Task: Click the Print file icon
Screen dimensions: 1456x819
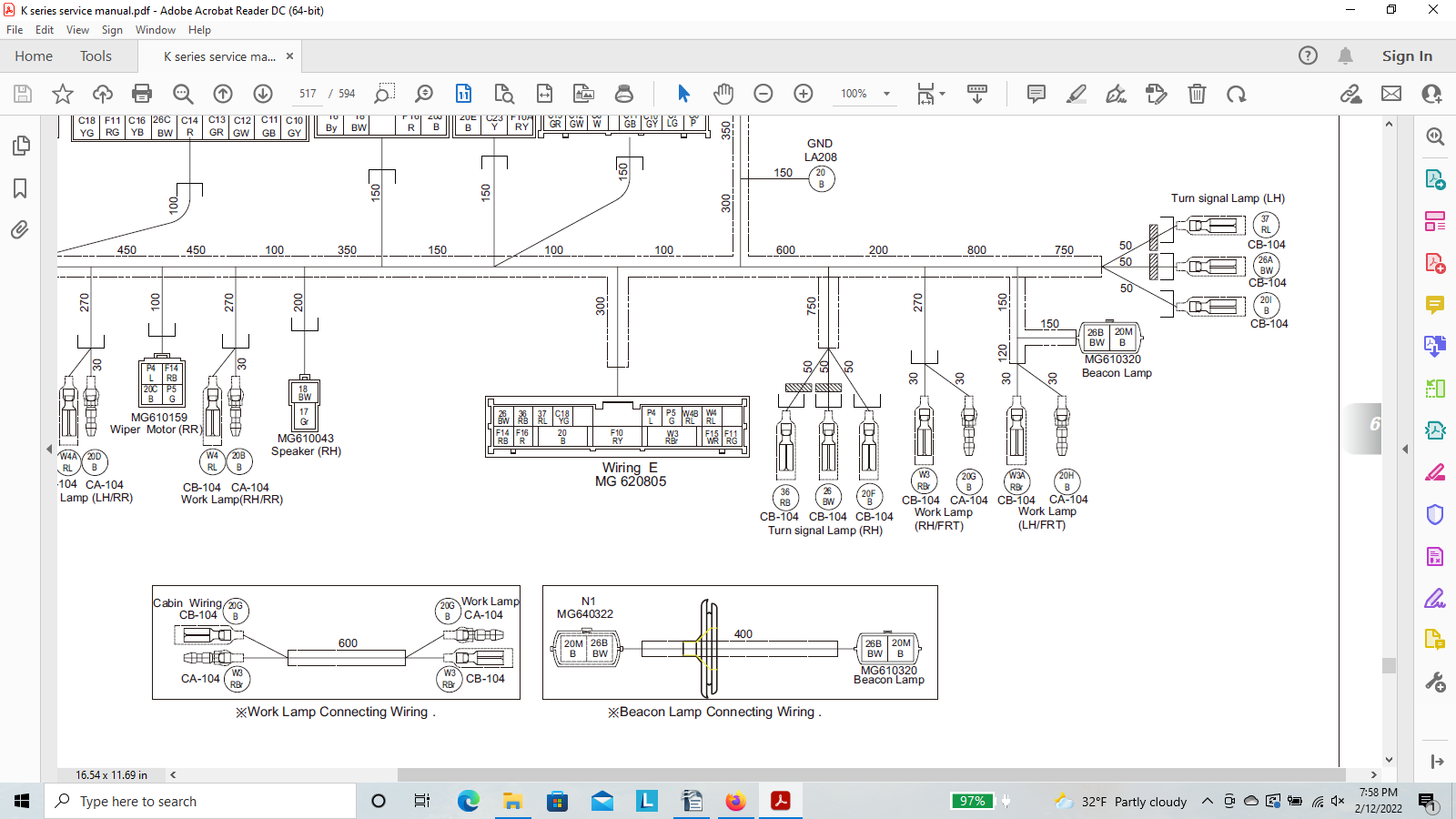Action: (x=142, y=94)
